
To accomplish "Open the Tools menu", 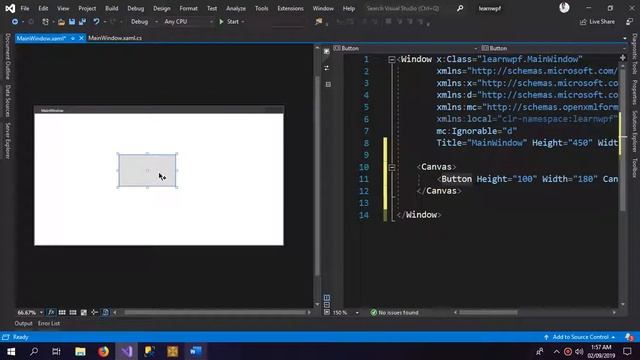I will pos(262,8).
